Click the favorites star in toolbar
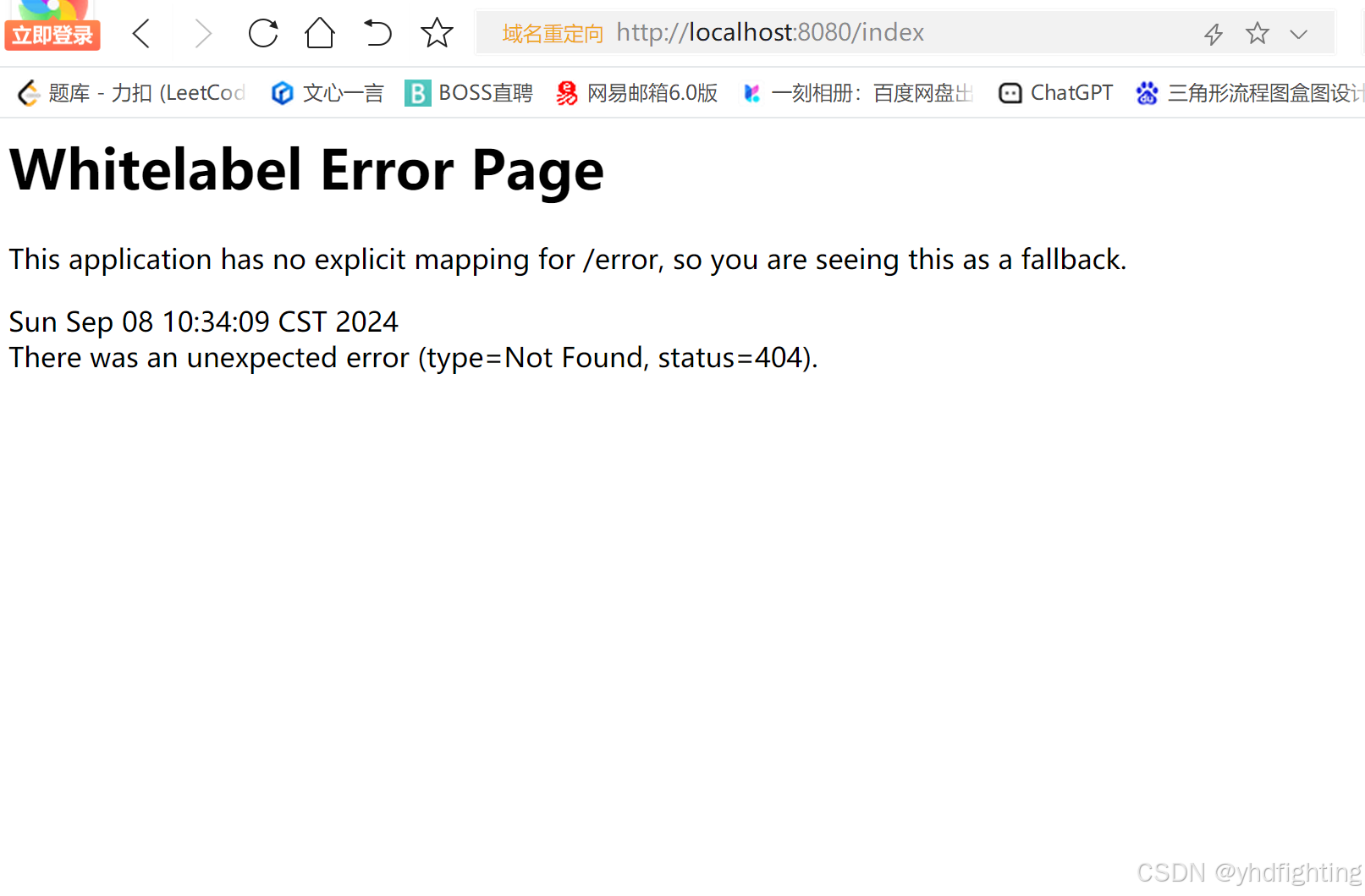This screenshot has width=1365, height=896. (437, 33)
